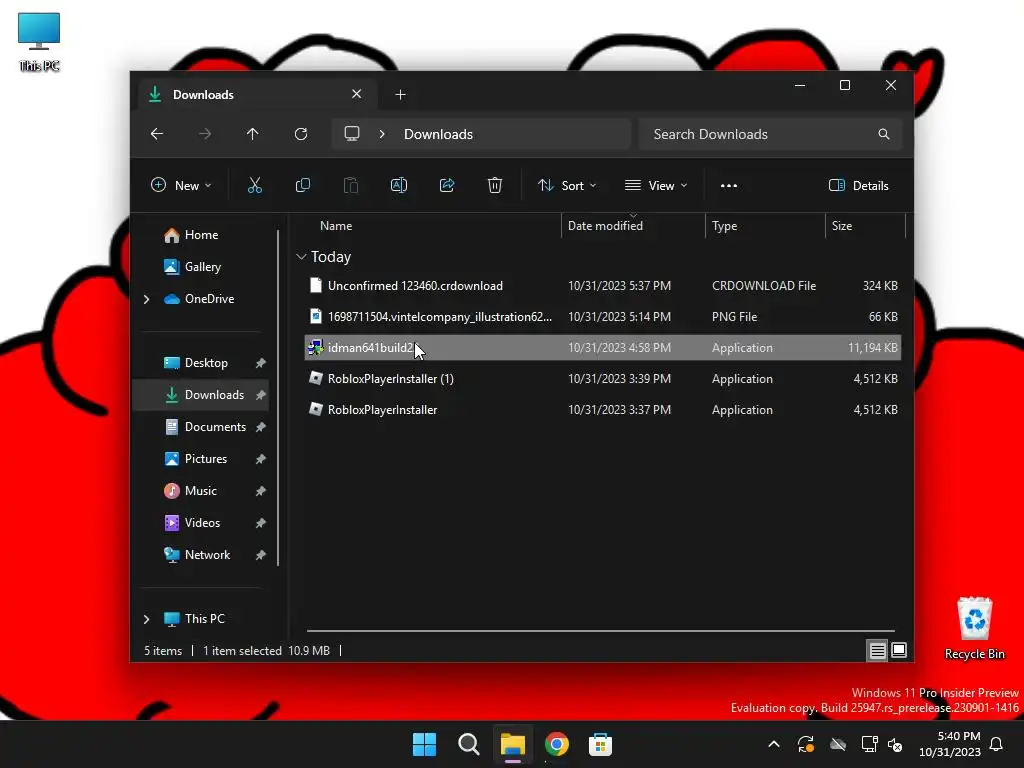Image resolution: width=1024 pixels, height=768 pixels.
Task: Sort by Date modified column
Action: tap(605, 225)
